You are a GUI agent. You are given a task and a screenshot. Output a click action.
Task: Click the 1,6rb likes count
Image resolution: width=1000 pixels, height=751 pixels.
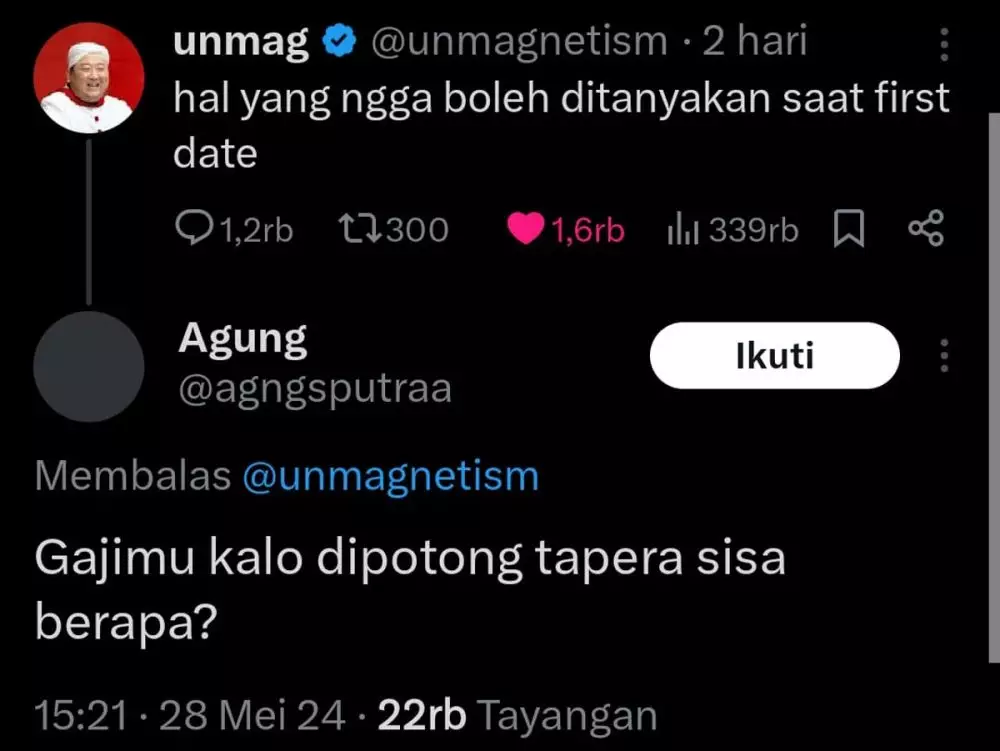[x=588, y=228]
